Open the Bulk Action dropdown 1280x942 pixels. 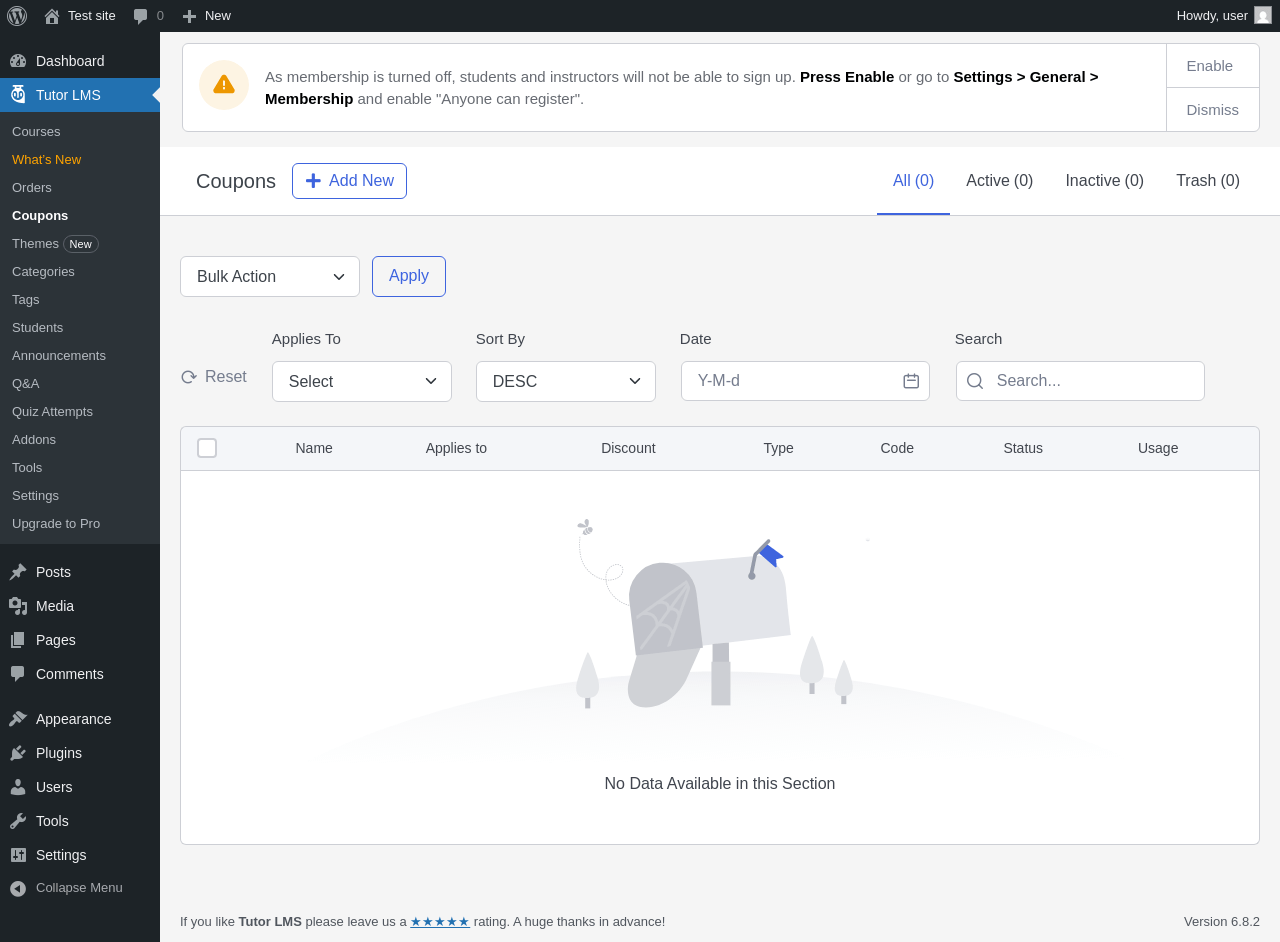270,277
